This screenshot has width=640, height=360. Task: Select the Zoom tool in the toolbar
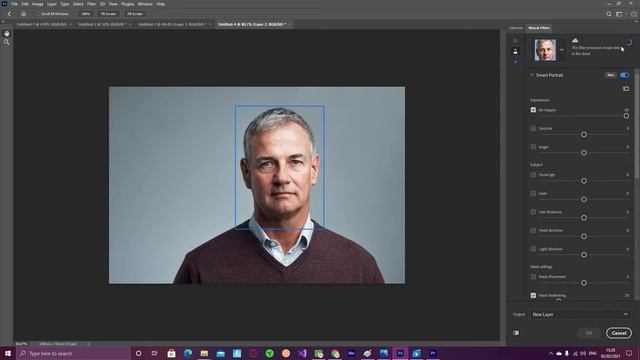pos(7,42)
